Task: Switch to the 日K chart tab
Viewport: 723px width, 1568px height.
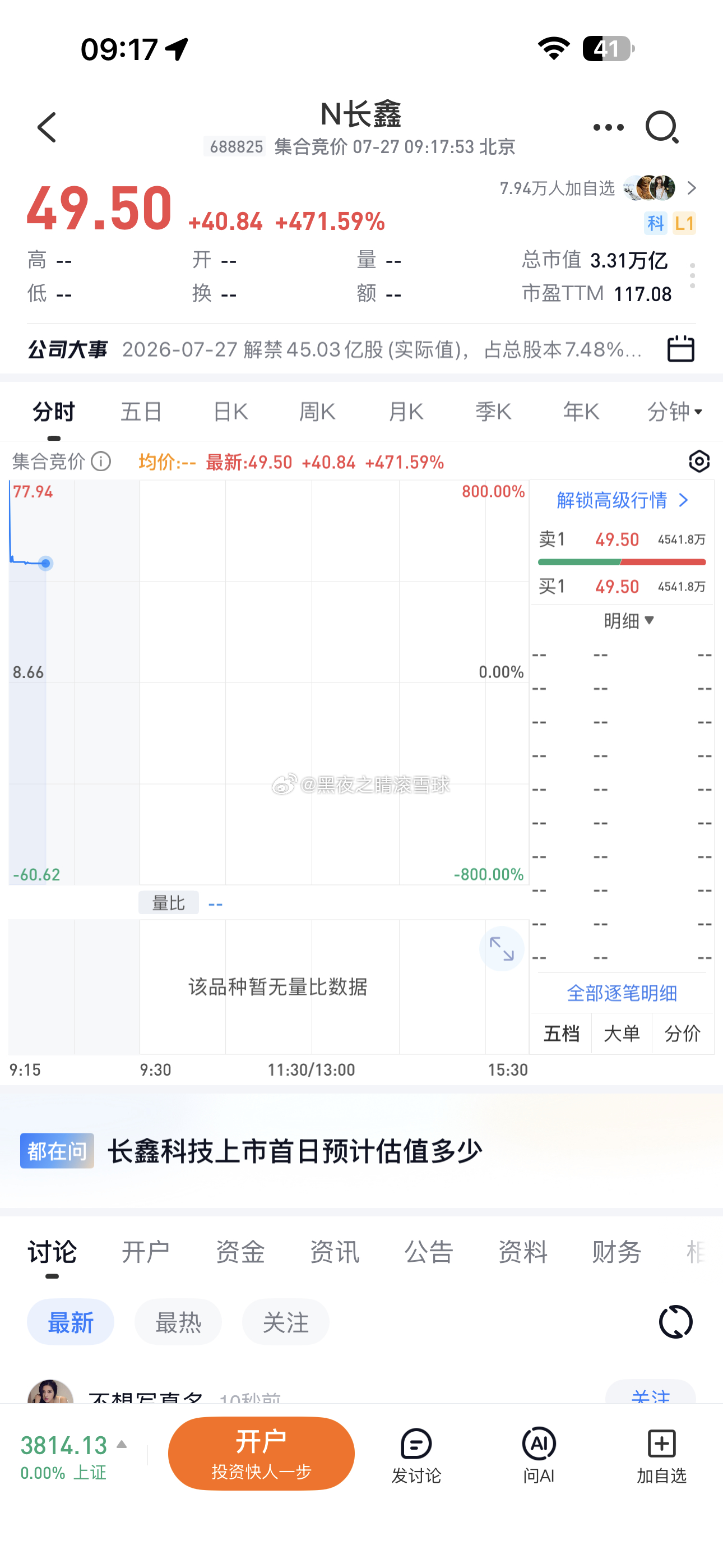Action: click(230, 412)
